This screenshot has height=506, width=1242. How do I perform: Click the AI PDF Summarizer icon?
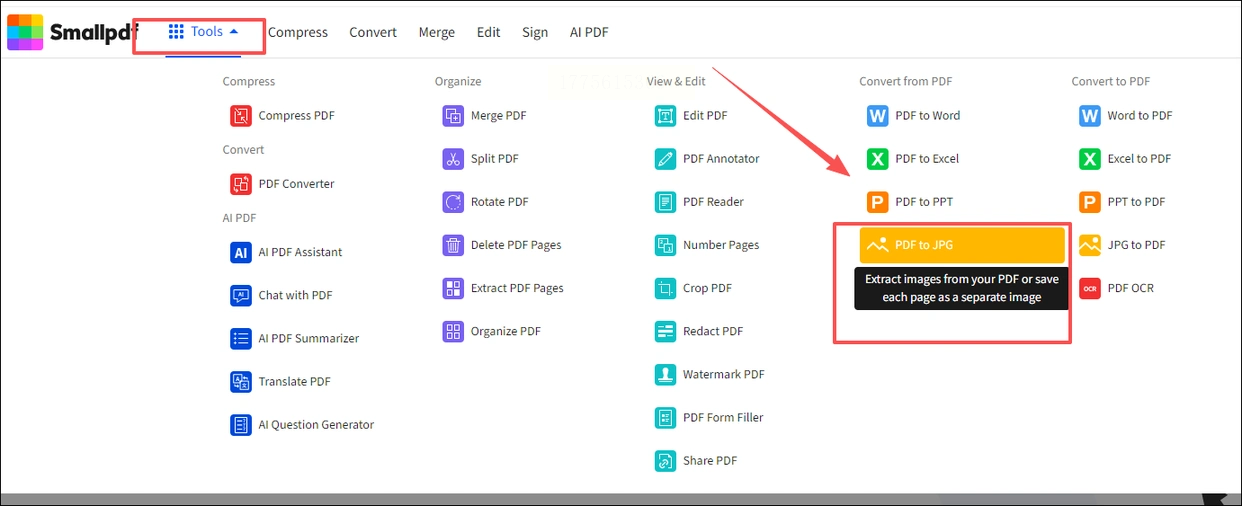[x=241, y=338]
